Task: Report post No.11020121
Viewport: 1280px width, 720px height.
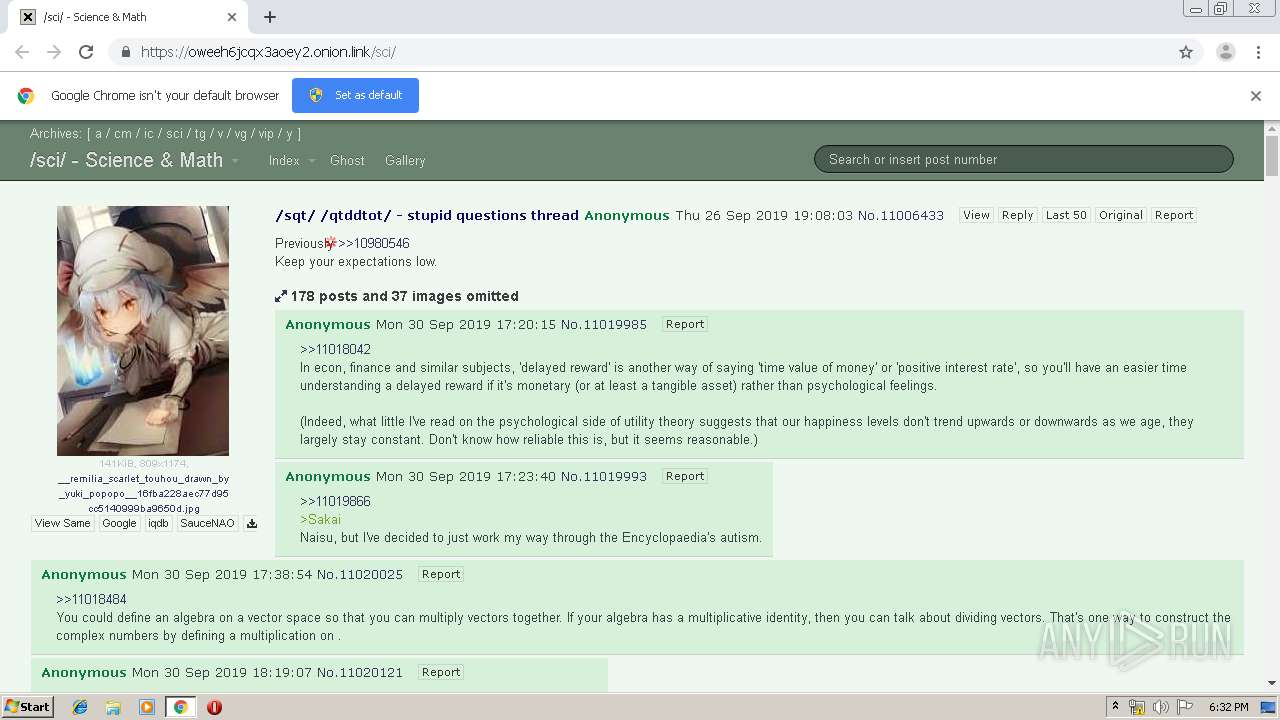Action: click(441, 672)
